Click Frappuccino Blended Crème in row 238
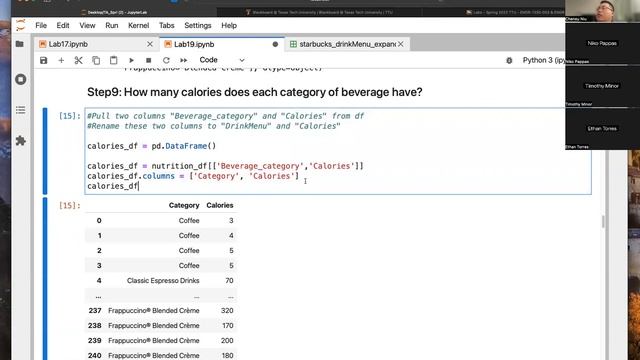The height and width of the screenshot is (360, 640). pos(153,326)
